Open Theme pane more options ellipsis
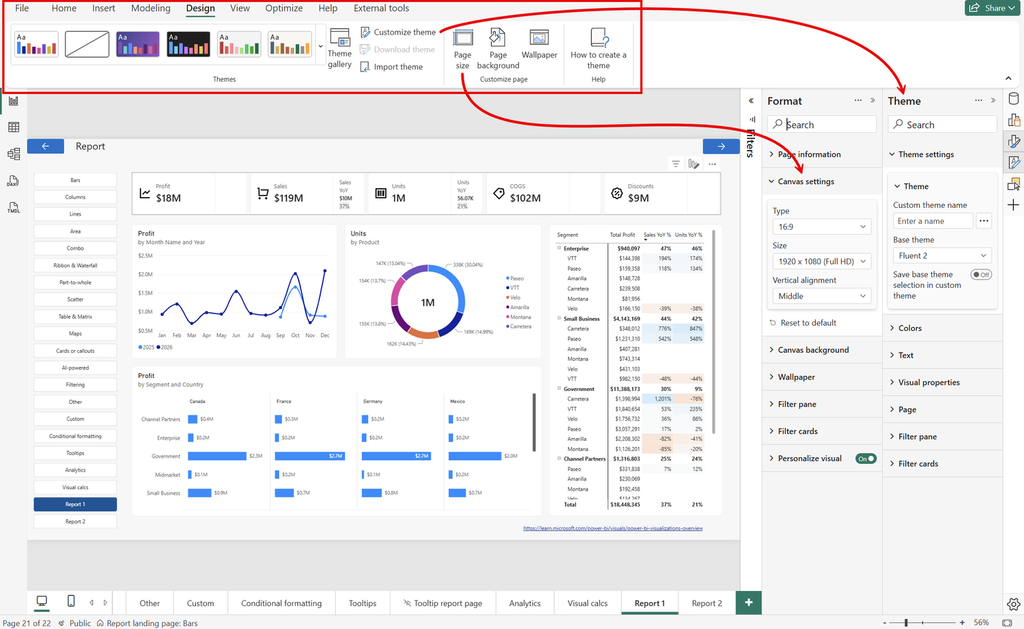The width and height of the screenshot is (1024, 629). tap(978, 101)
